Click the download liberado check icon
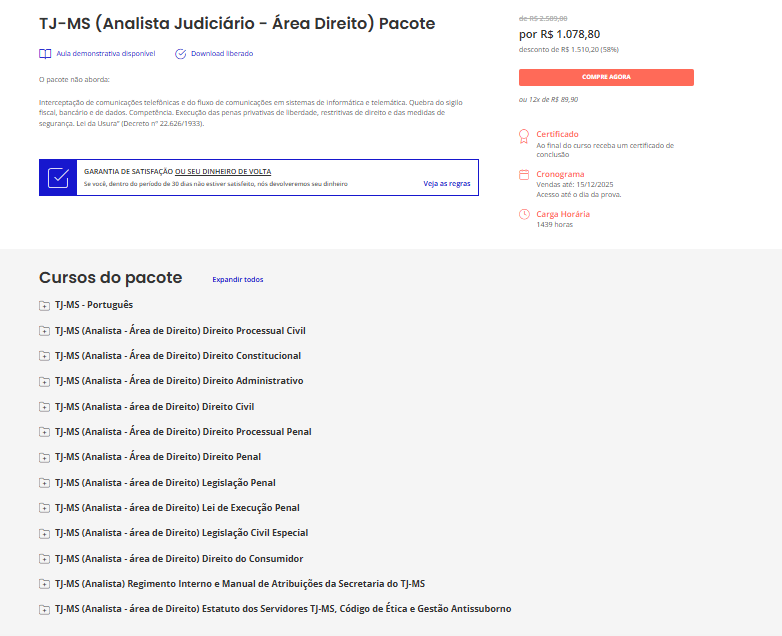The width and height of the screenshot is (782, 636). tap(181, 54)
